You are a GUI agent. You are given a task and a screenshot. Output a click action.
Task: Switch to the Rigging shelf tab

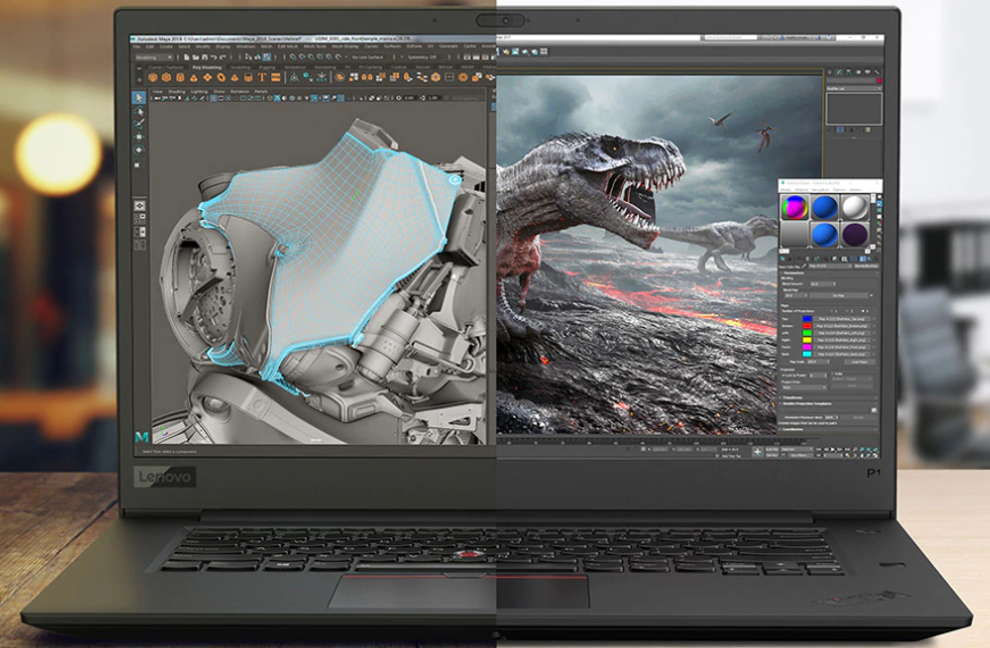[267, 68]
